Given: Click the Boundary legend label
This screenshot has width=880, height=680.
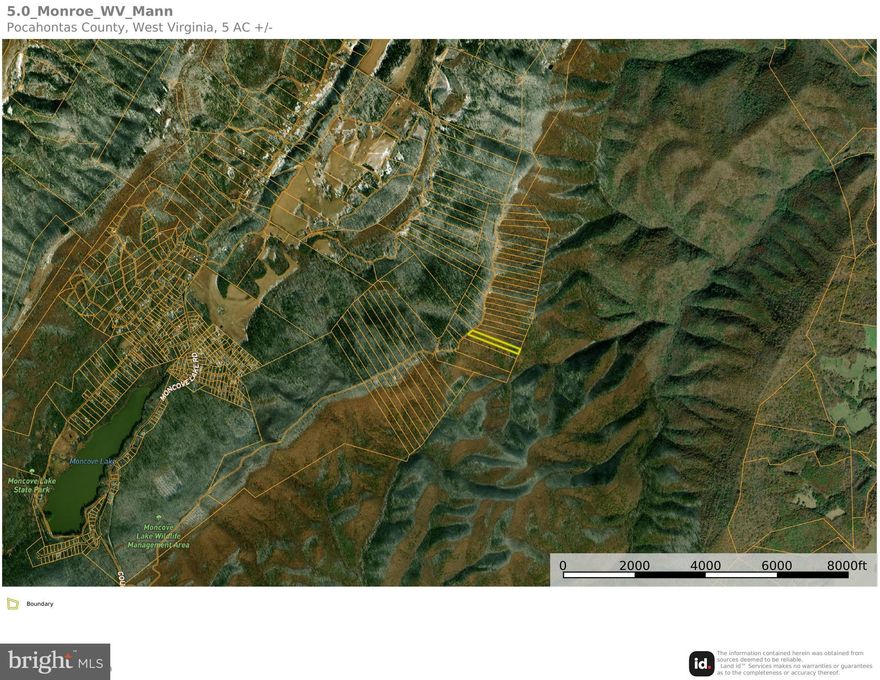Looking at the screenshot, I should [x=40, y=604].
